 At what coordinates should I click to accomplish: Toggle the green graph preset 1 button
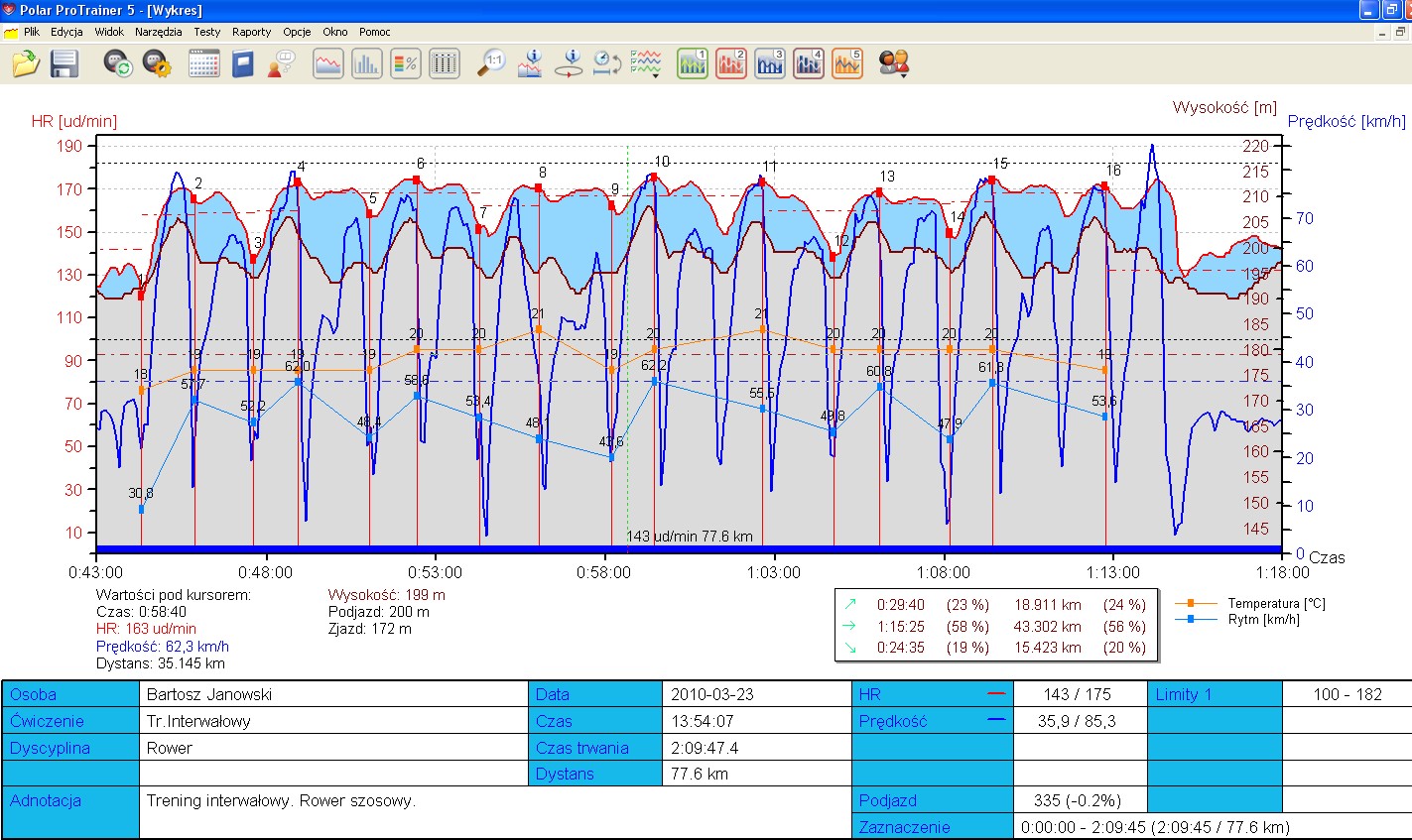tap(693, 64)
